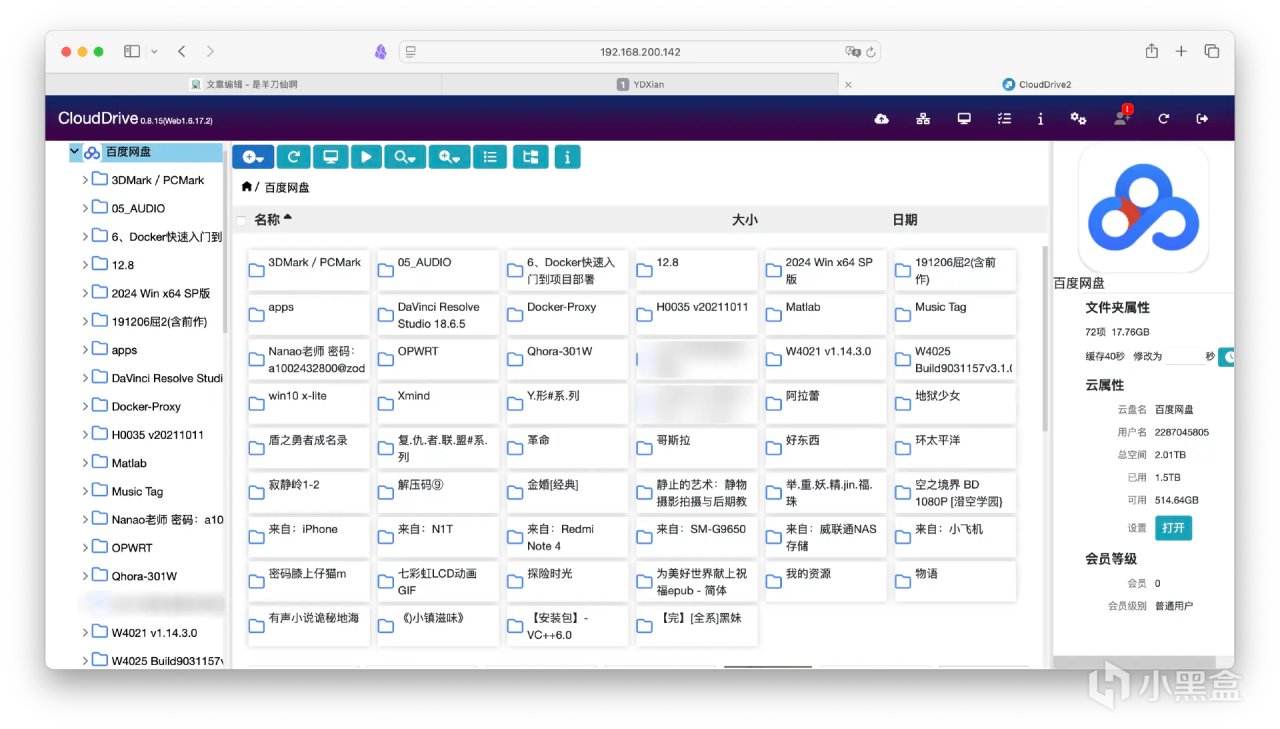Open the Safari sidebar toggle
The width and height of the screenshot is (1280, 729).
(x=132, y=52)
